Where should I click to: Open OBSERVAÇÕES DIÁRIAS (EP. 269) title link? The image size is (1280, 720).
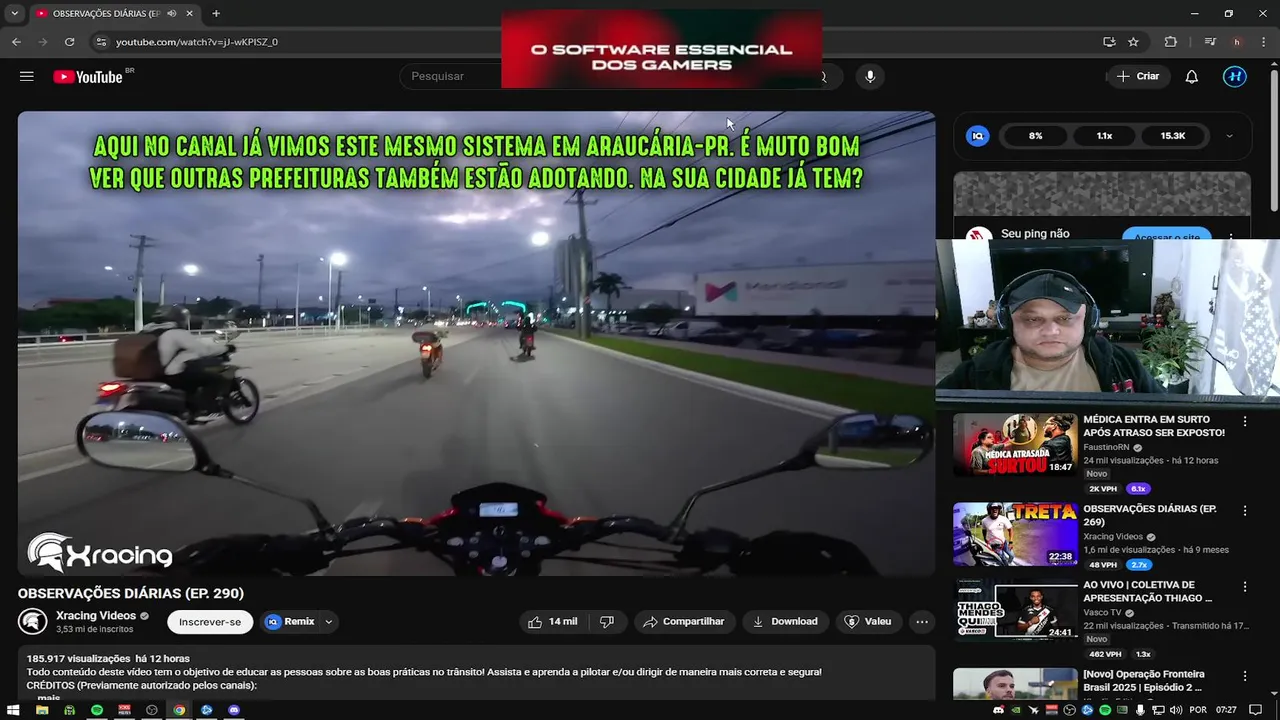1150,515
